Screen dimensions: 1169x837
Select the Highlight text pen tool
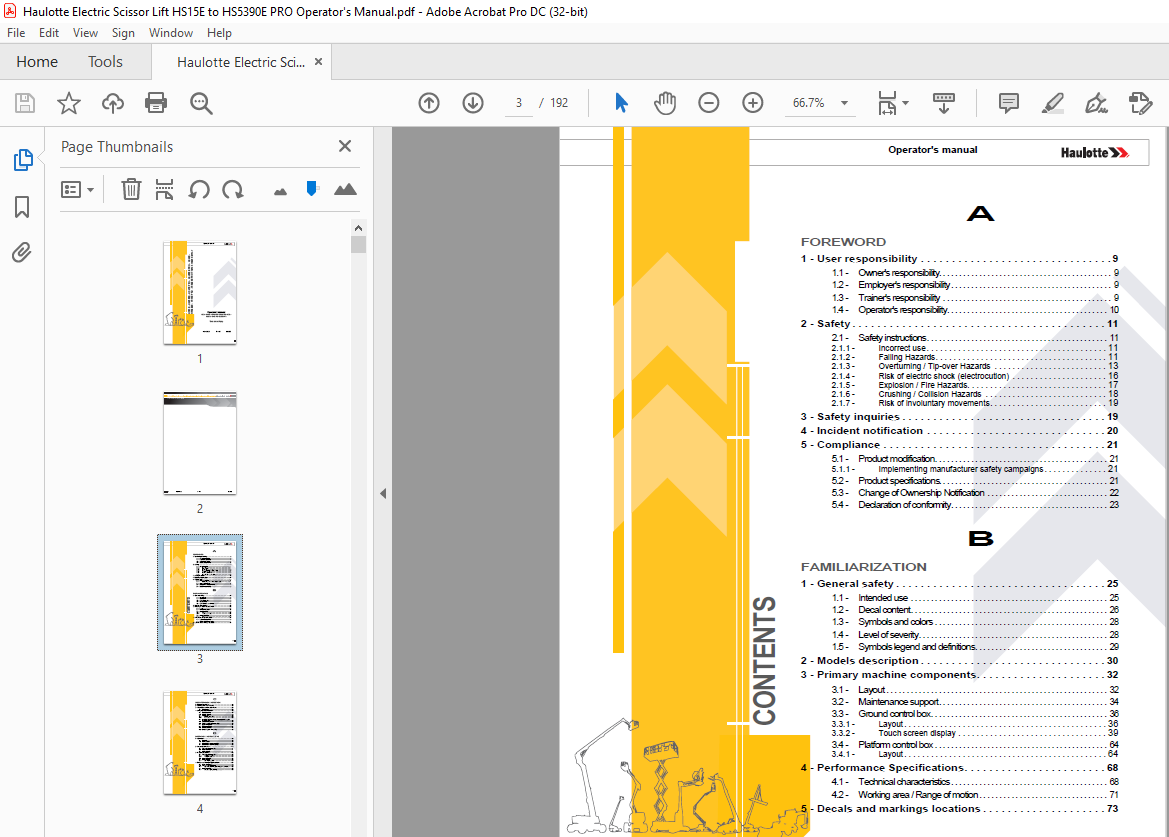tap(1052, 103)
